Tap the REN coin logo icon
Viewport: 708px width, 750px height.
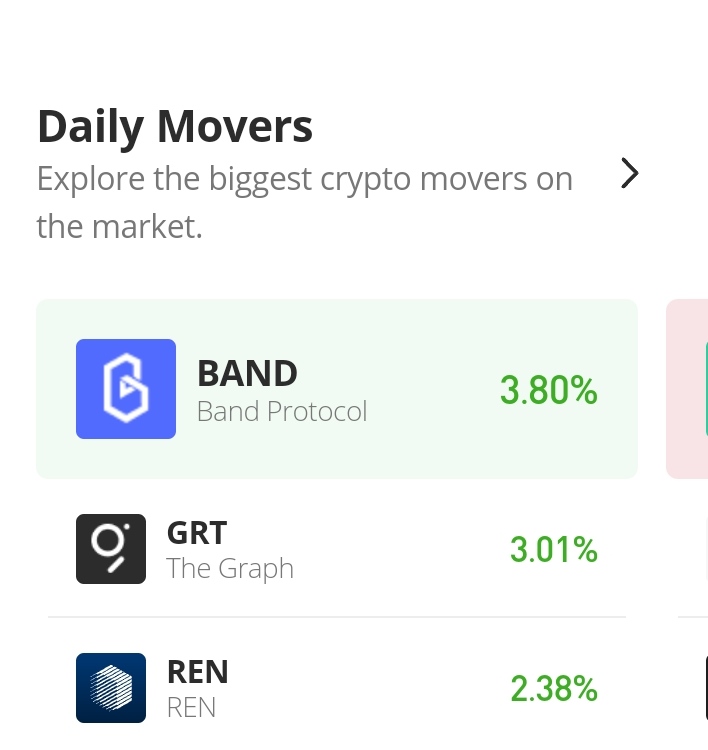(111, 688)
